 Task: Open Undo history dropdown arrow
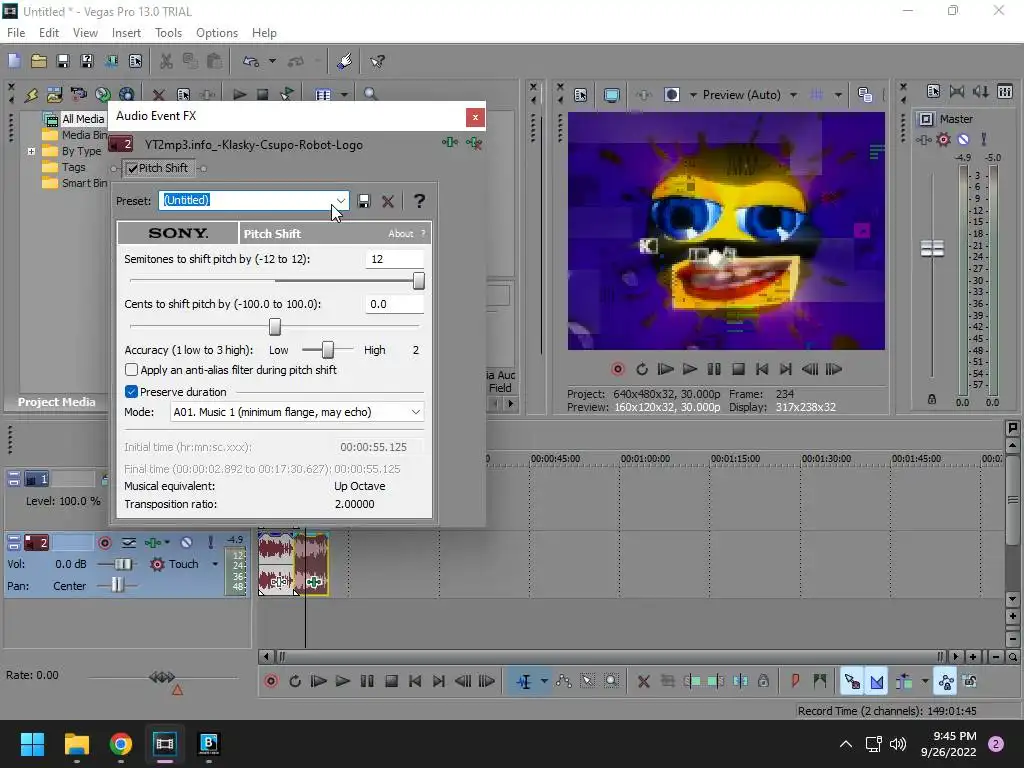(272, 61)
